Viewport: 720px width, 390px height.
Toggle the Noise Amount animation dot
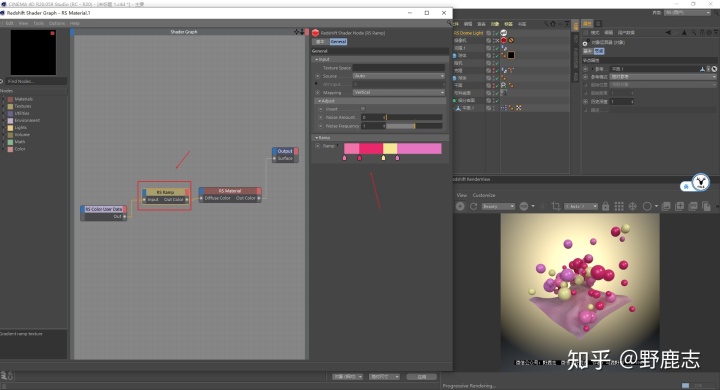(321, 117)
